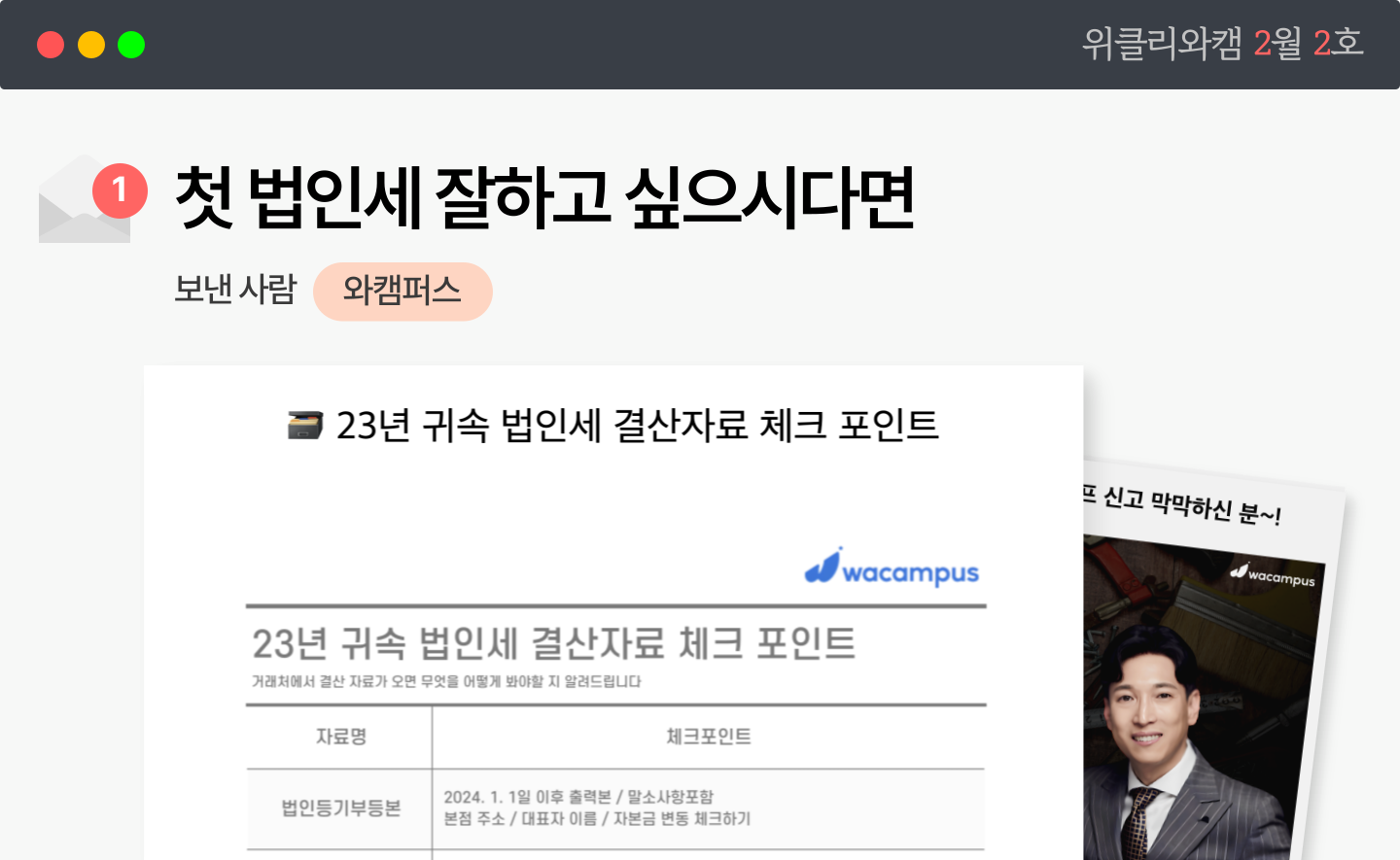Click the blue wacampus logo in document

892,569
